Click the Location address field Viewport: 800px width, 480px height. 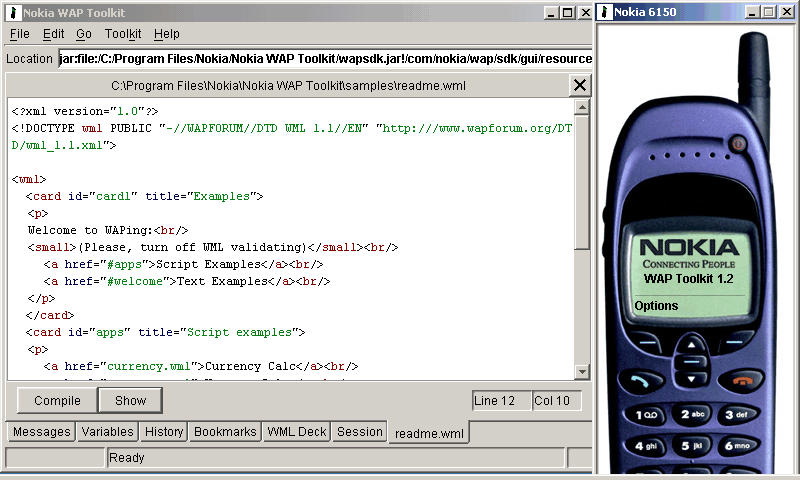tap(325, 59)
